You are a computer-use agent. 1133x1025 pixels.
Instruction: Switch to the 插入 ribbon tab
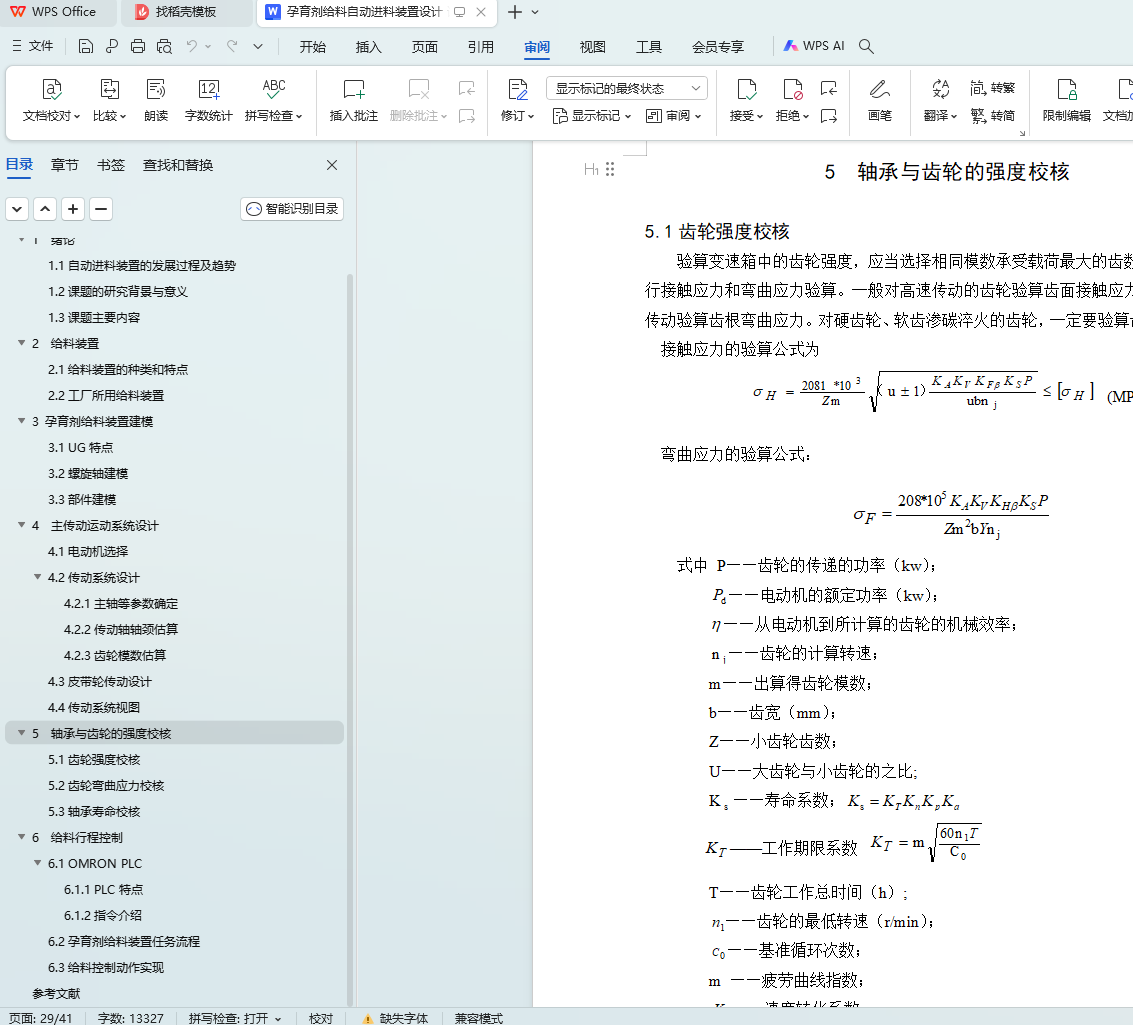pyautogui.click(x=369, y=47)
